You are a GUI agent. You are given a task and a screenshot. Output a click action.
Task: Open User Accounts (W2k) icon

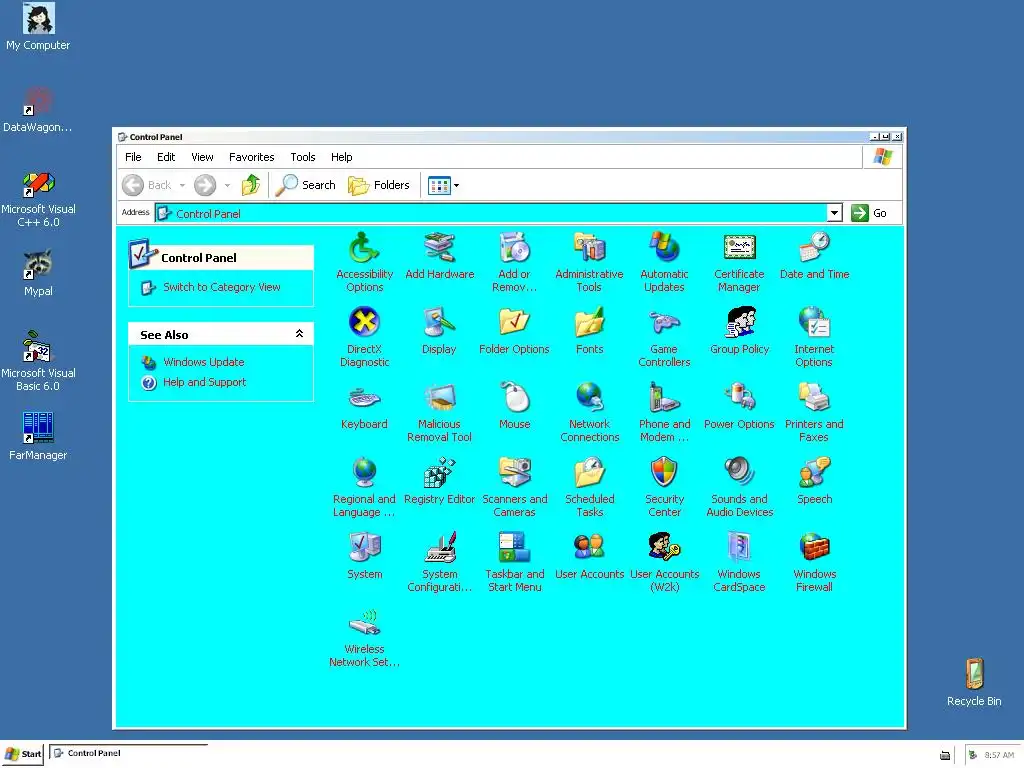(664, 562)
